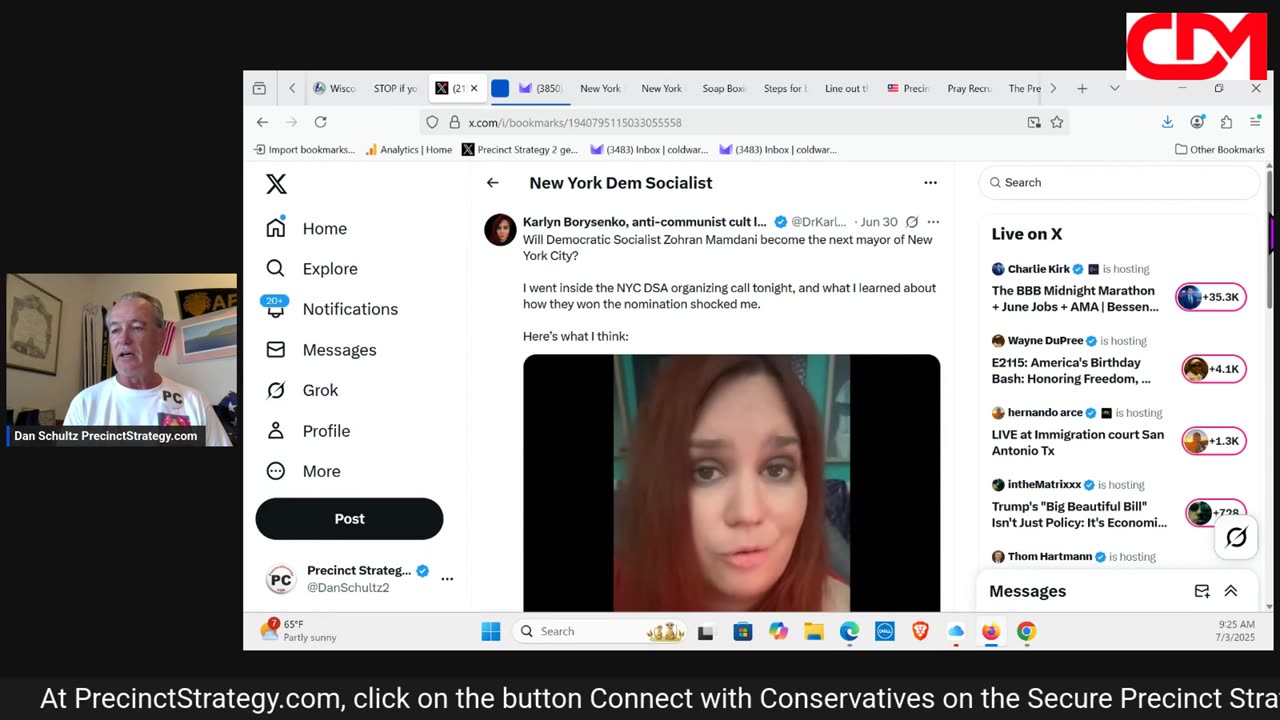Switch to the Steps for tab
This screenshot has width=1280, height=720.
[785, 88]
